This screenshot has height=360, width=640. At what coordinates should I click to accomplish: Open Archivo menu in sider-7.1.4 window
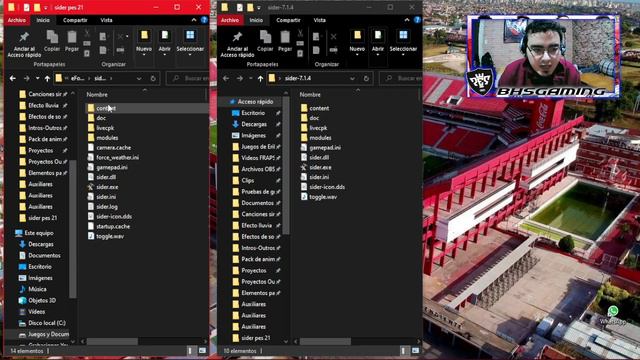tap(230, 20)
